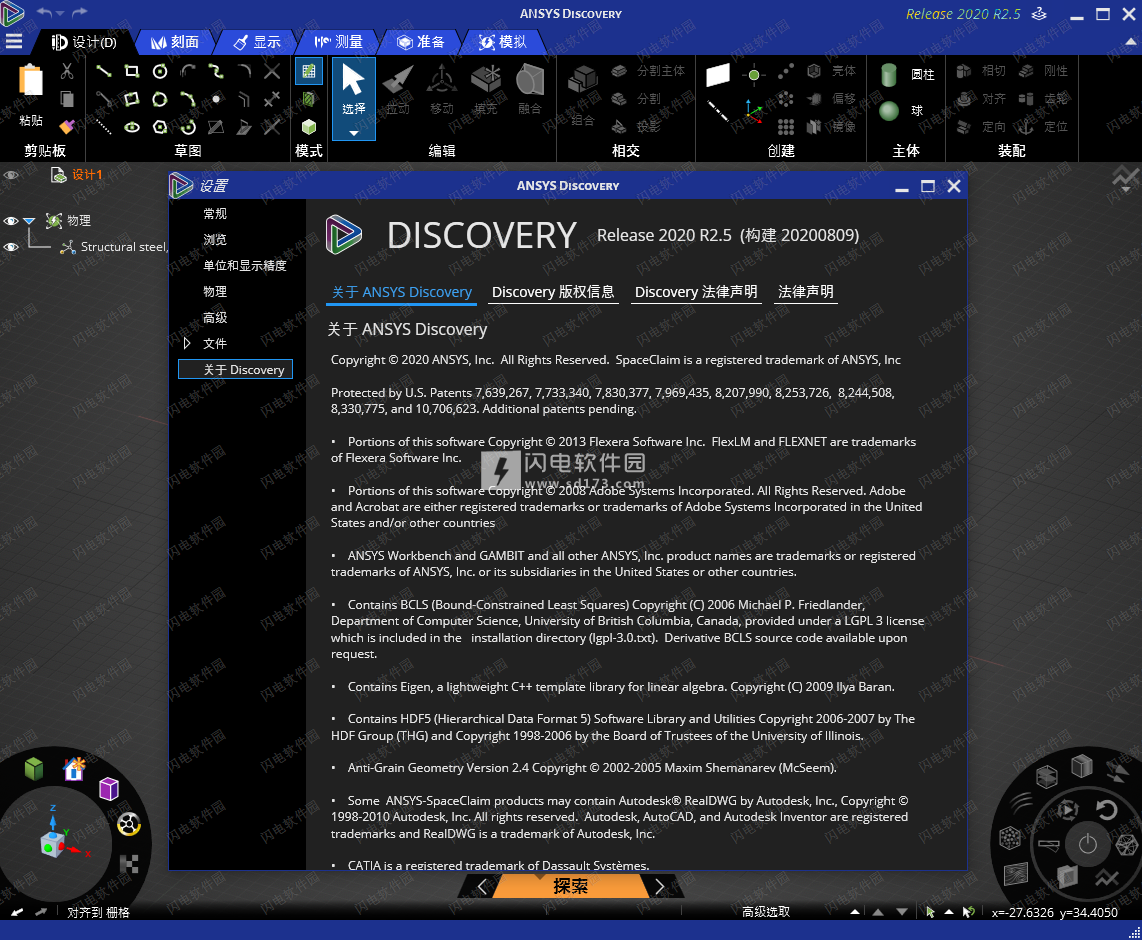The height and width of the screenshot is (940, 1142).
Task: Select 关于 Discovery in settings sidebar
Action: tap(236, 369)
